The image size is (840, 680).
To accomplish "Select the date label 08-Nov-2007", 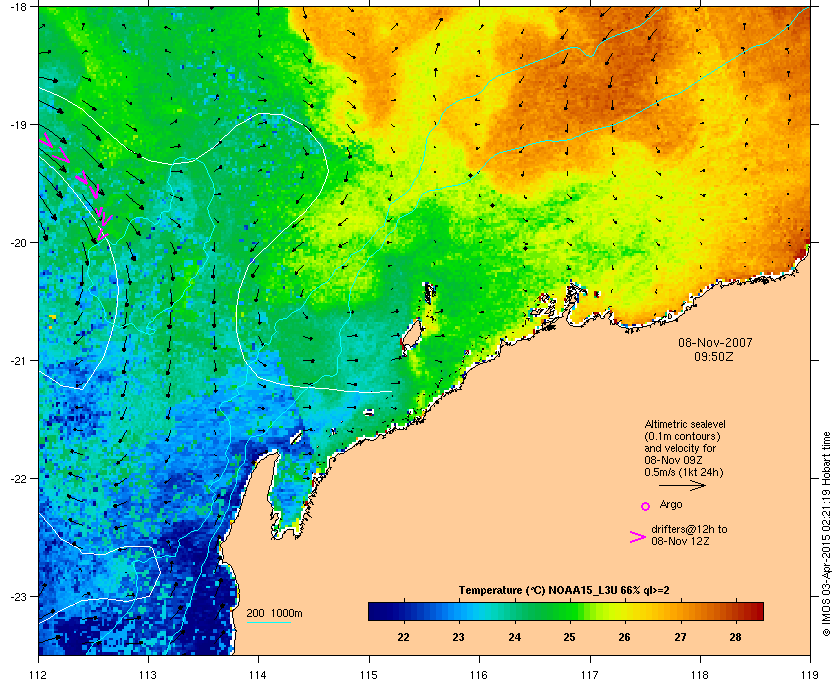I will 715,342.
